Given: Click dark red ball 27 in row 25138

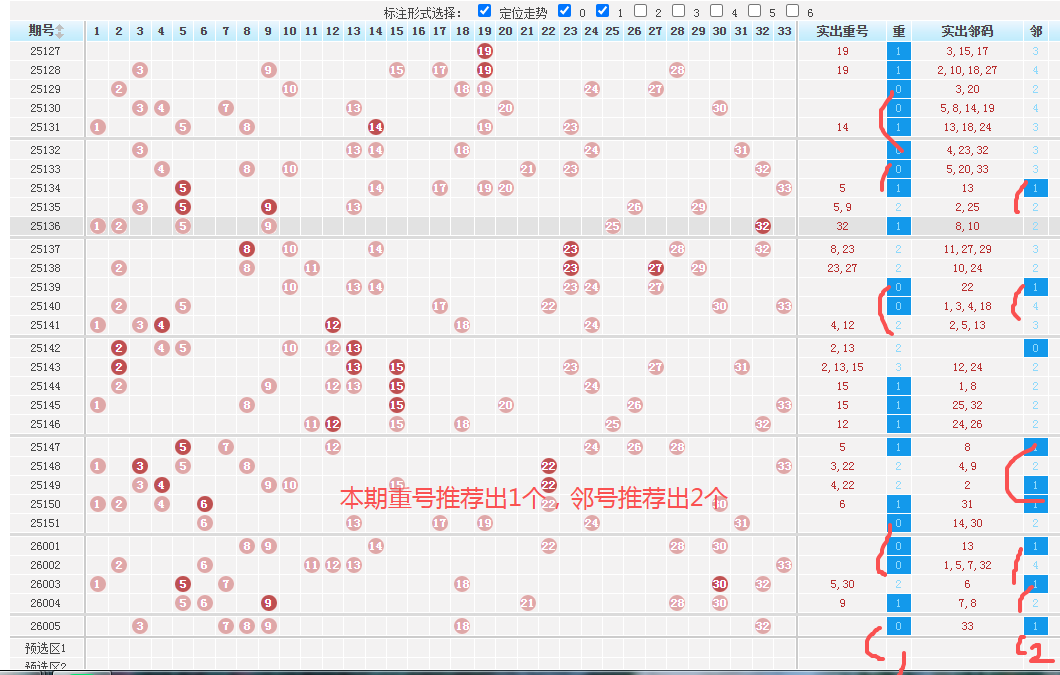Looking at the screenshot, I should tap(655, 268).
